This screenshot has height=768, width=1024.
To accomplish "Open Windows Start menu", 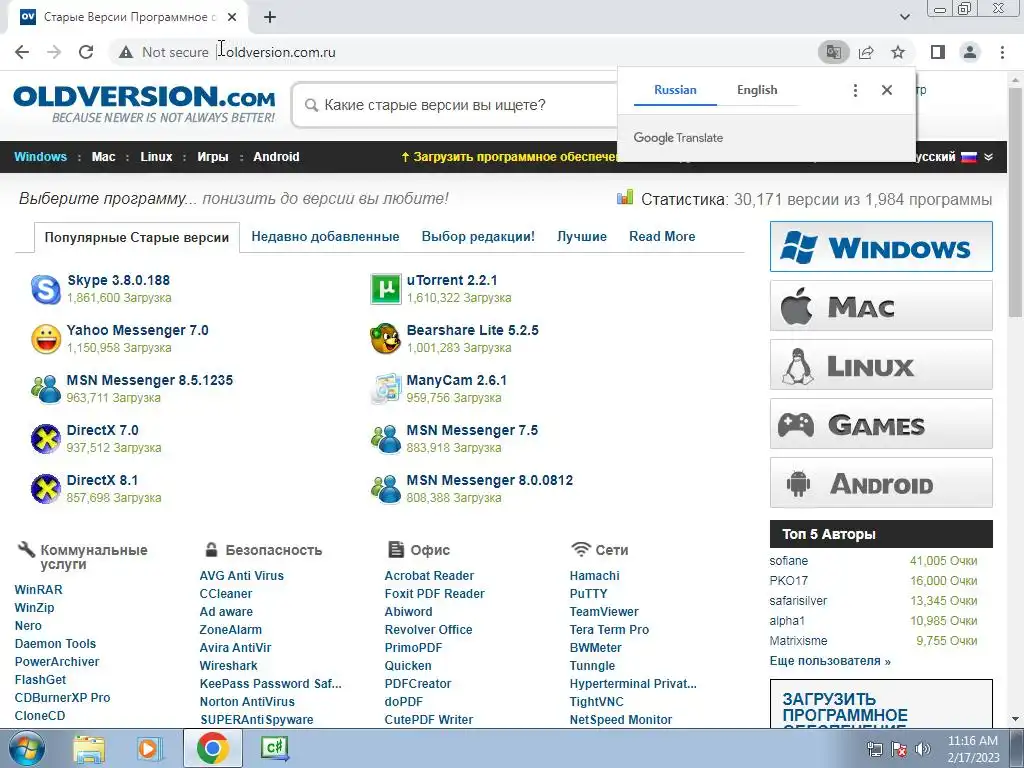I will pos(27,748).
